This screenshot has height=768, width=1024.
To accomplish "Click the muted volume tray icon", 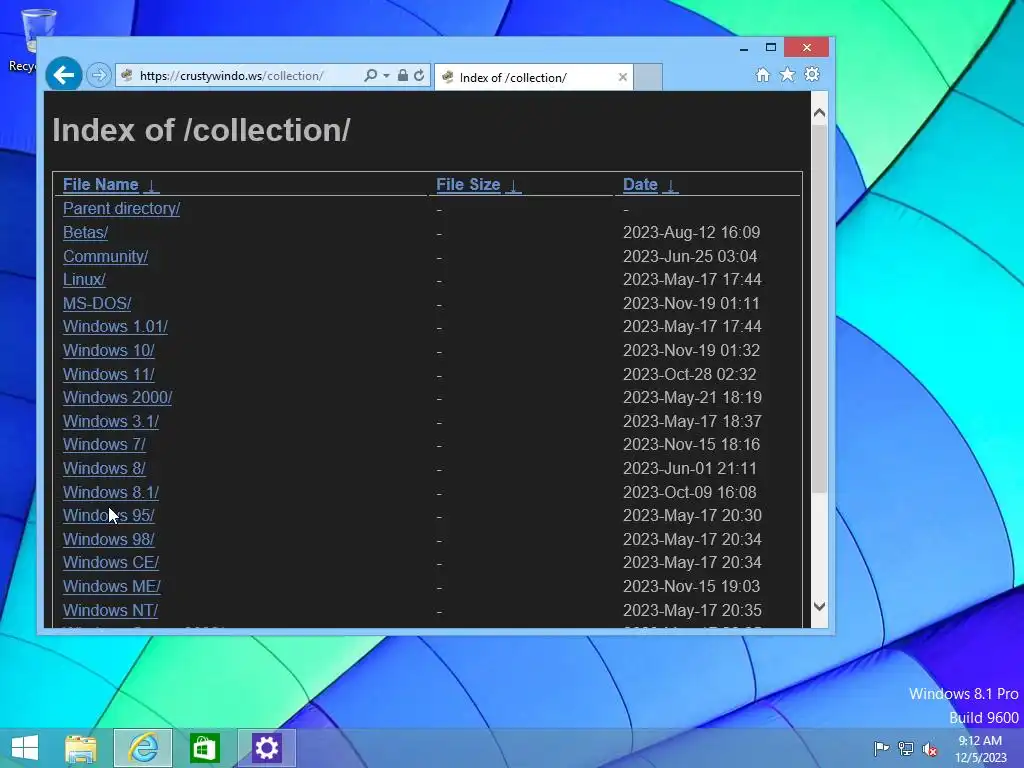I will tap(930, 748).
